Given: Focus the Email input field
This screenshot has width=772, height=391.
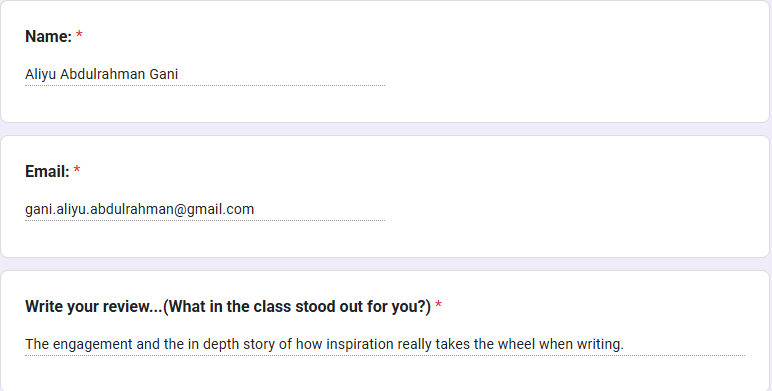Looking at the screenshot, I should click(205, 209).
